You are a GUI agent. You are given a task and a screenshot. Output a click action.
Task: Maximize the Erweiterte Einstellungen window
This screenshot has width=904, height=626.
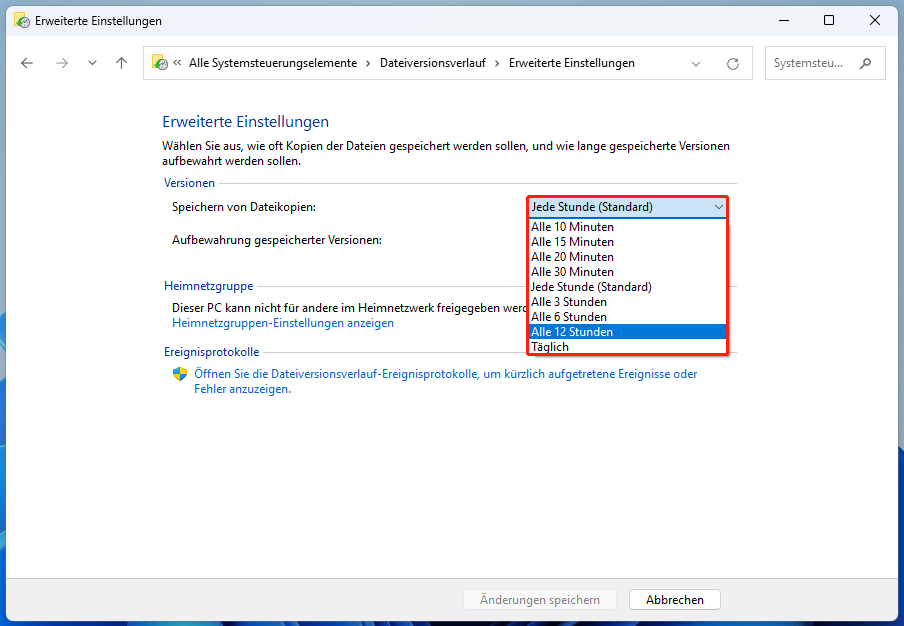[x=828, y=21]
